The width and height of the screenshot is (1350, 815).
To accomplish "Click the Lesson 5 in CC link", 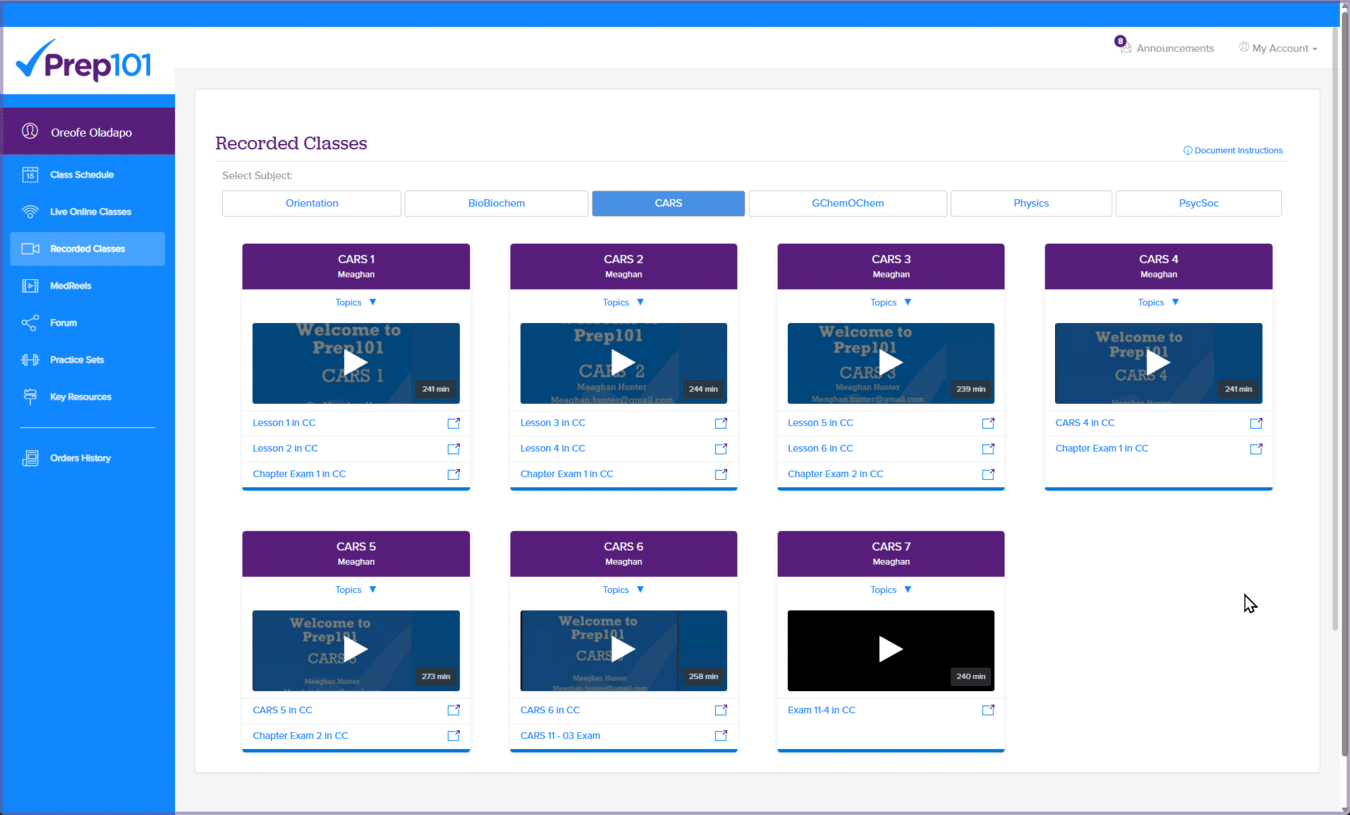I will (818, 422).
